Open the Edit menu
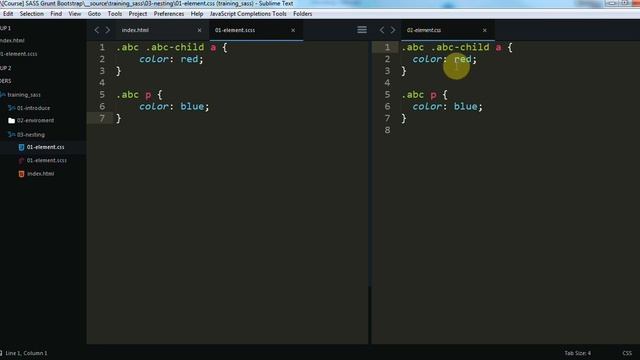 (x=8, y=13)
